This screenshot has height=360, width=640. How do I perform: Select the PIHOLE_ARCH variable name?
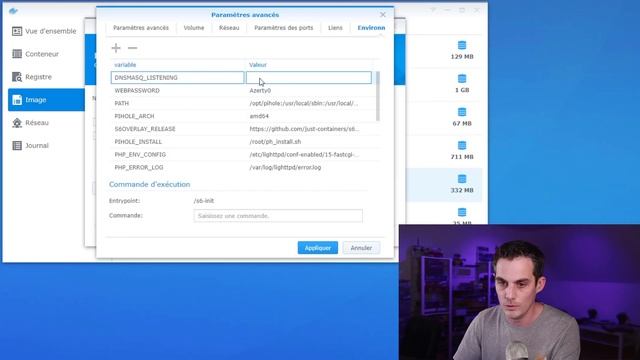134,116
